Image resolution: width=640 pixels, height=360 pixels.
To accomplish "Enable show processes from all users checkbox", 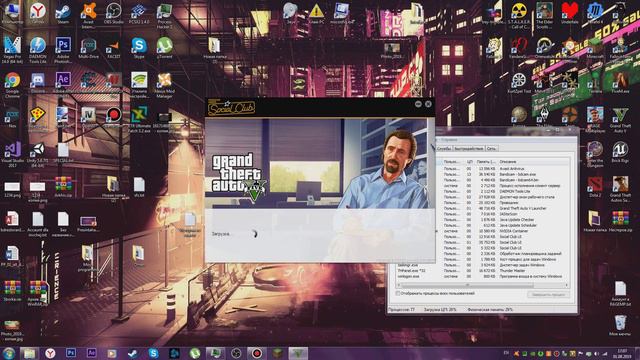I will [398, 293].
